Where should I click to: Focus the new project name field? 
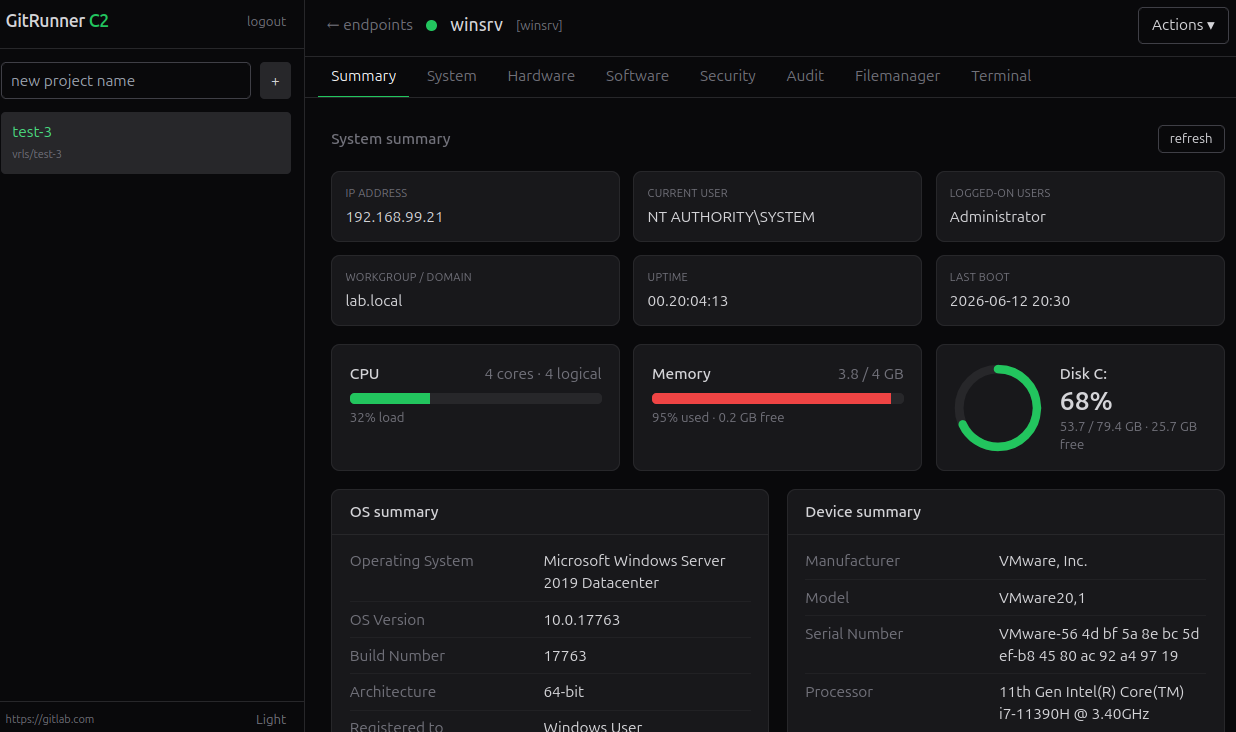(x=126, y=81)
